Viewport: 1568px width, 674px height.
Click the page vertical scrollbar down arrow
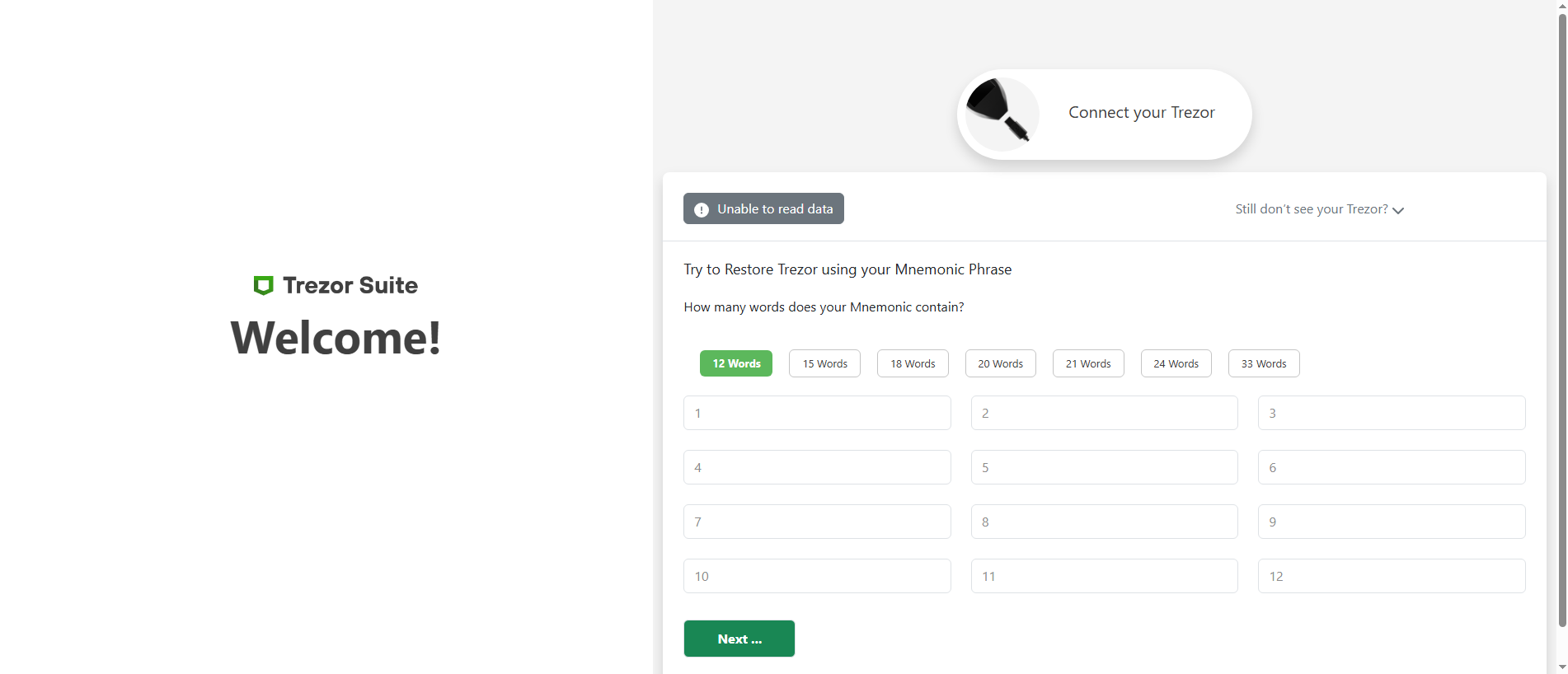click(1562, 667)
